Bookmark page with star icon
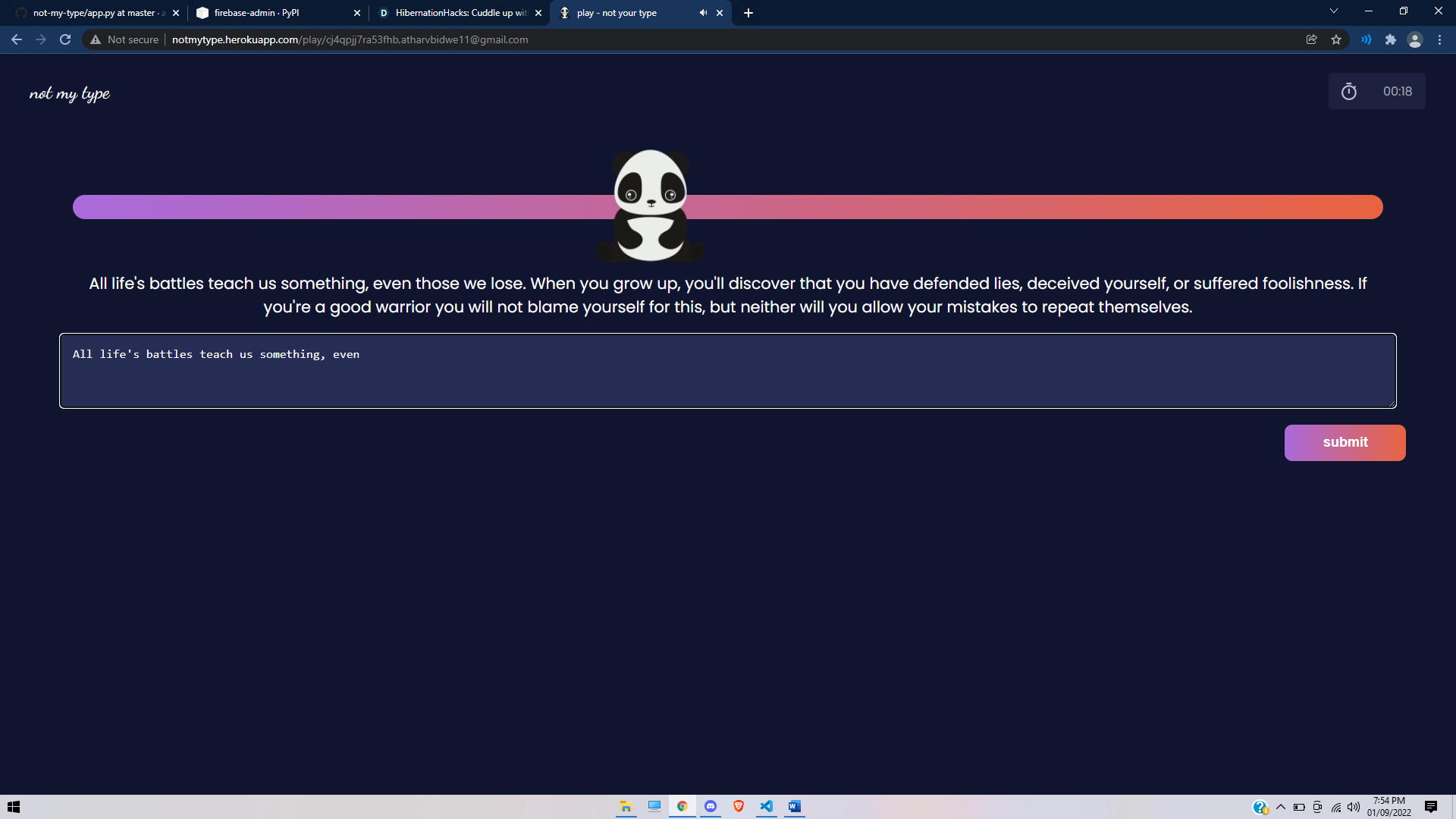1456x819 pixels. click(1336, 39)
